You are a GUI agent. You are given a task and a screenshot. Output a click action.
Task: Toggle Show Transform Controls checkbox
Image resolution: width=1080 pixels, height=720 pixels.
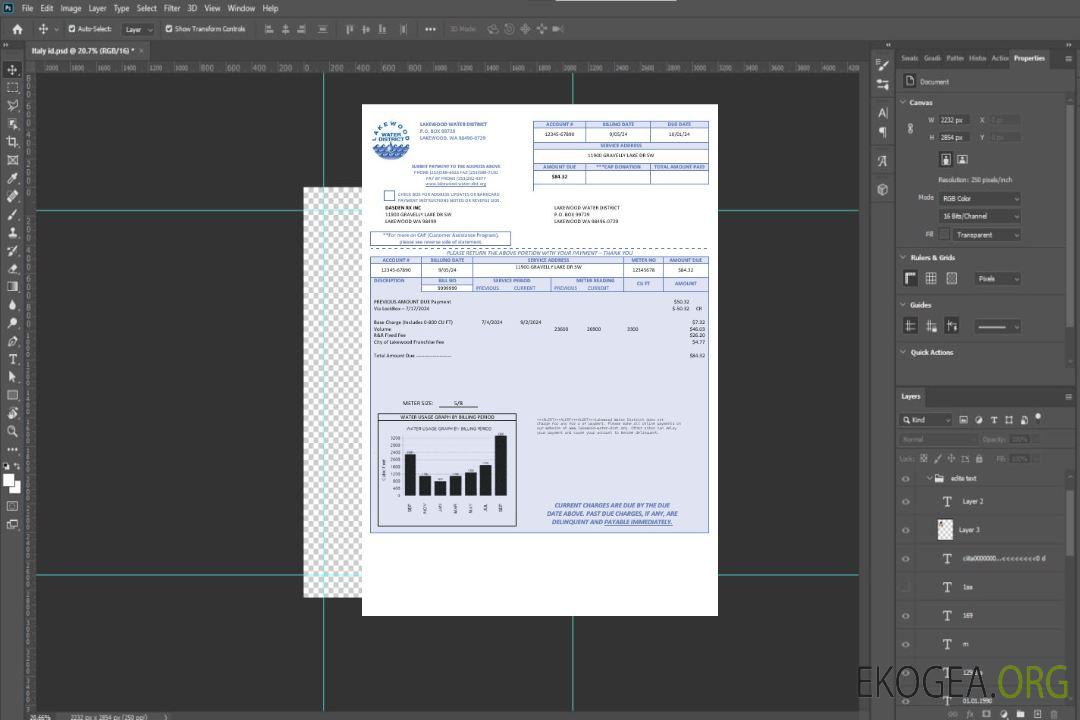pos(169,29)
